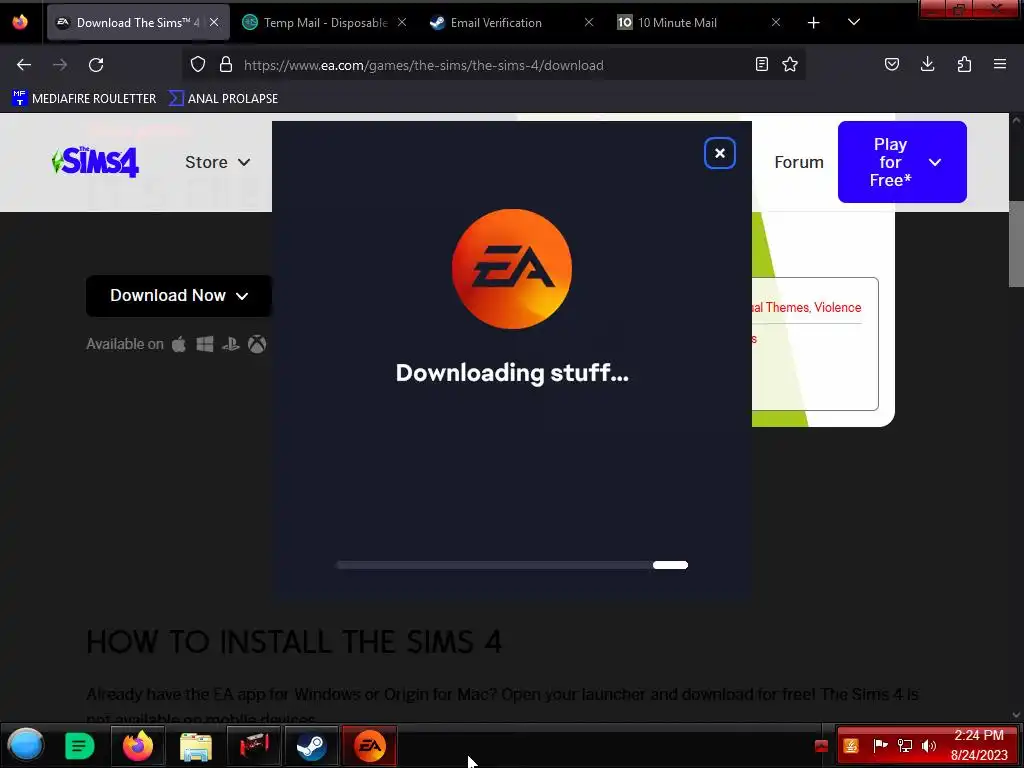Click the tracking protection shield icon
The image size is (1024, 768).
click(198, 65)
